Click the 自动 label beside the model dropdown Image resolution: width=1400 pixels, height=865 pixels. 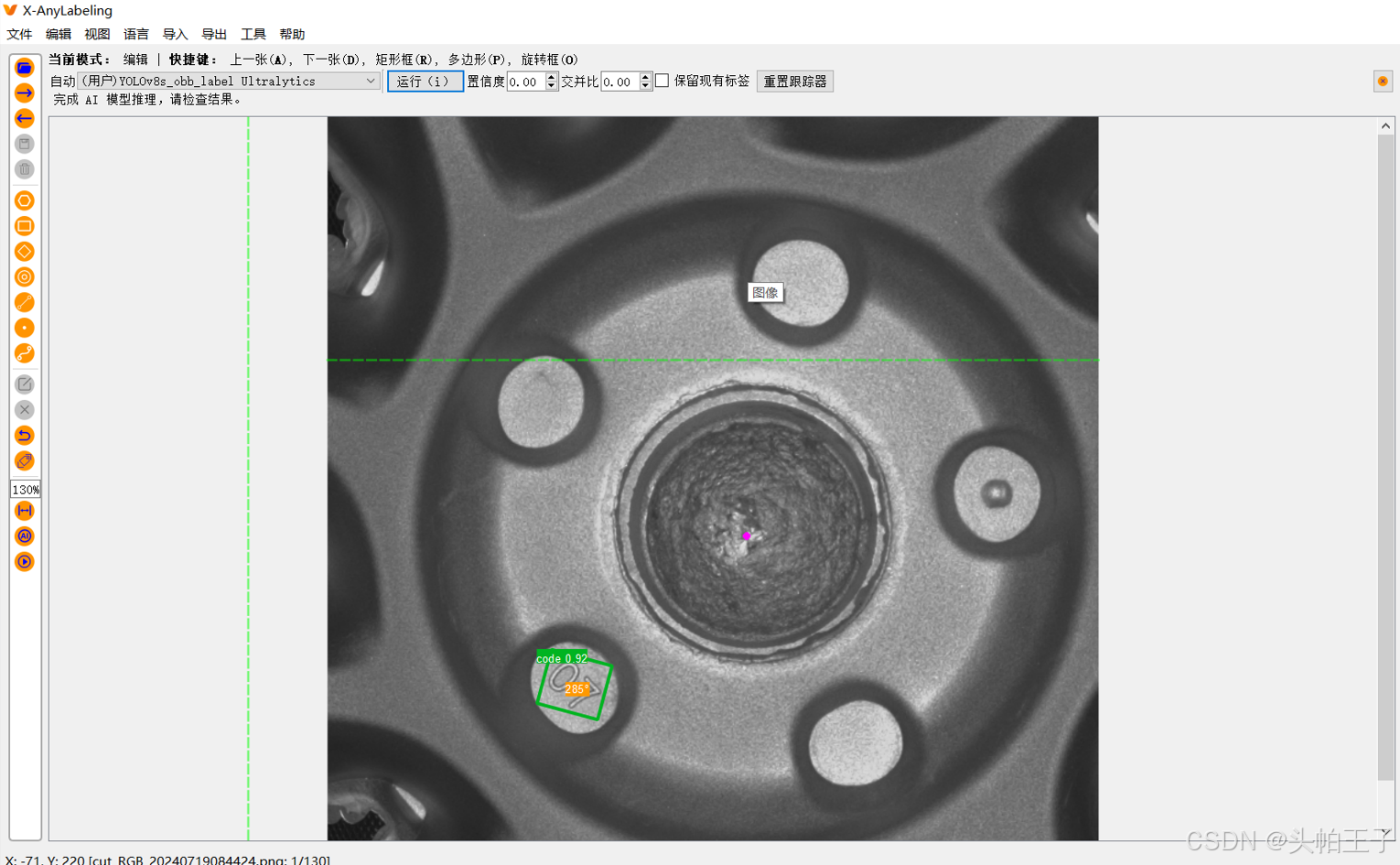62,81
